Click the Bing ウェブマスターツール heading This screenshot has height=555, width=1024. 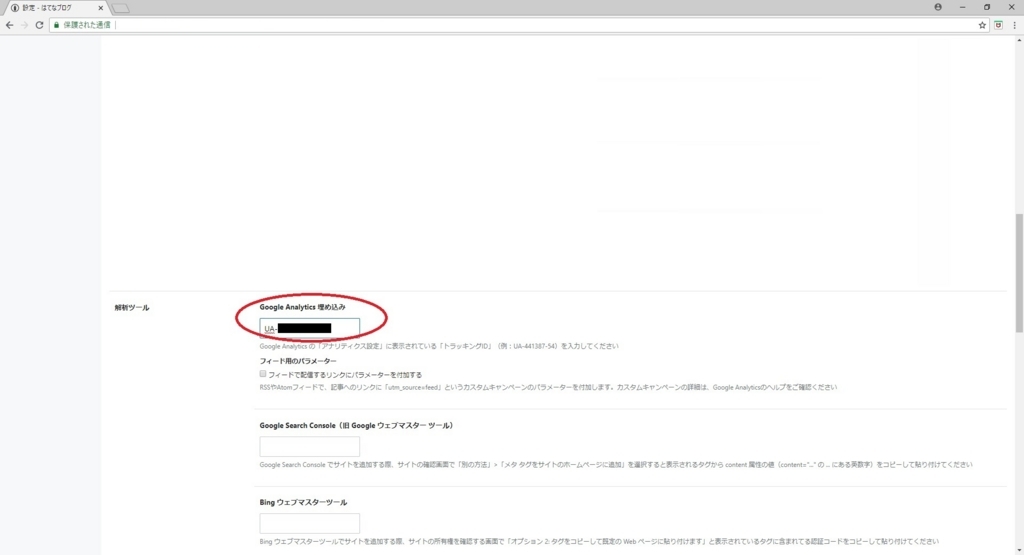click(303, 503)
